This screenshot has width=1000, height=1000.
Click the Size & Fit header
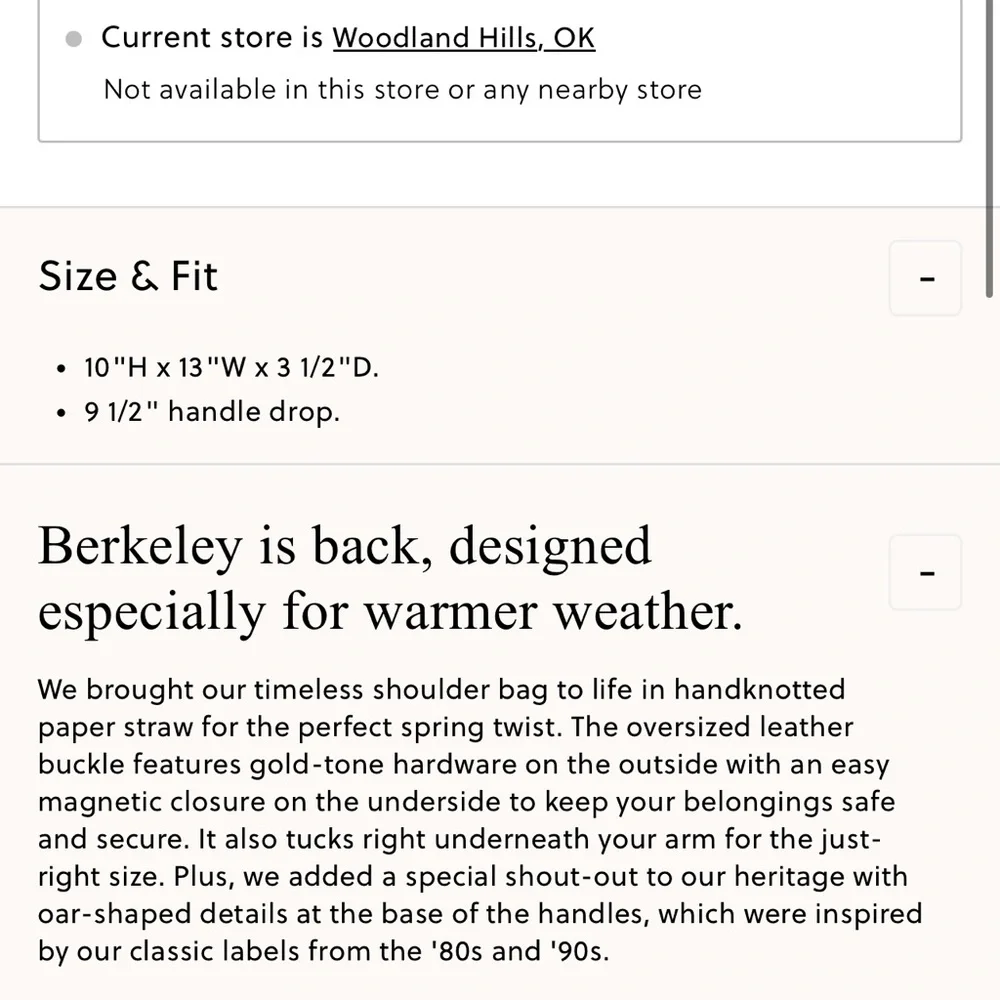(128, 277)
